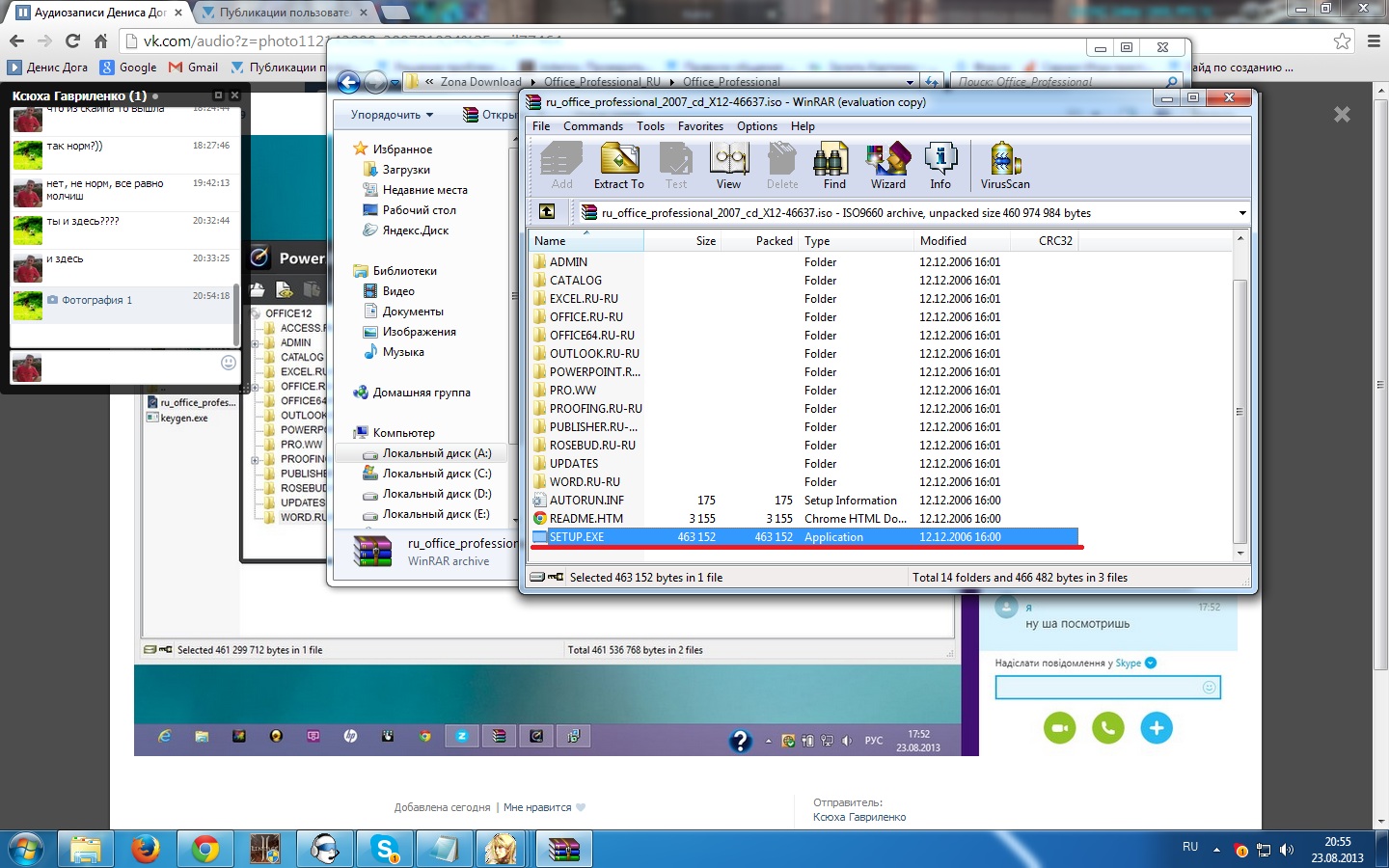Open the File menu in WinRAR
This screenshot has height=868, width=1389.
pyautogui.click(x=541, y=126)
